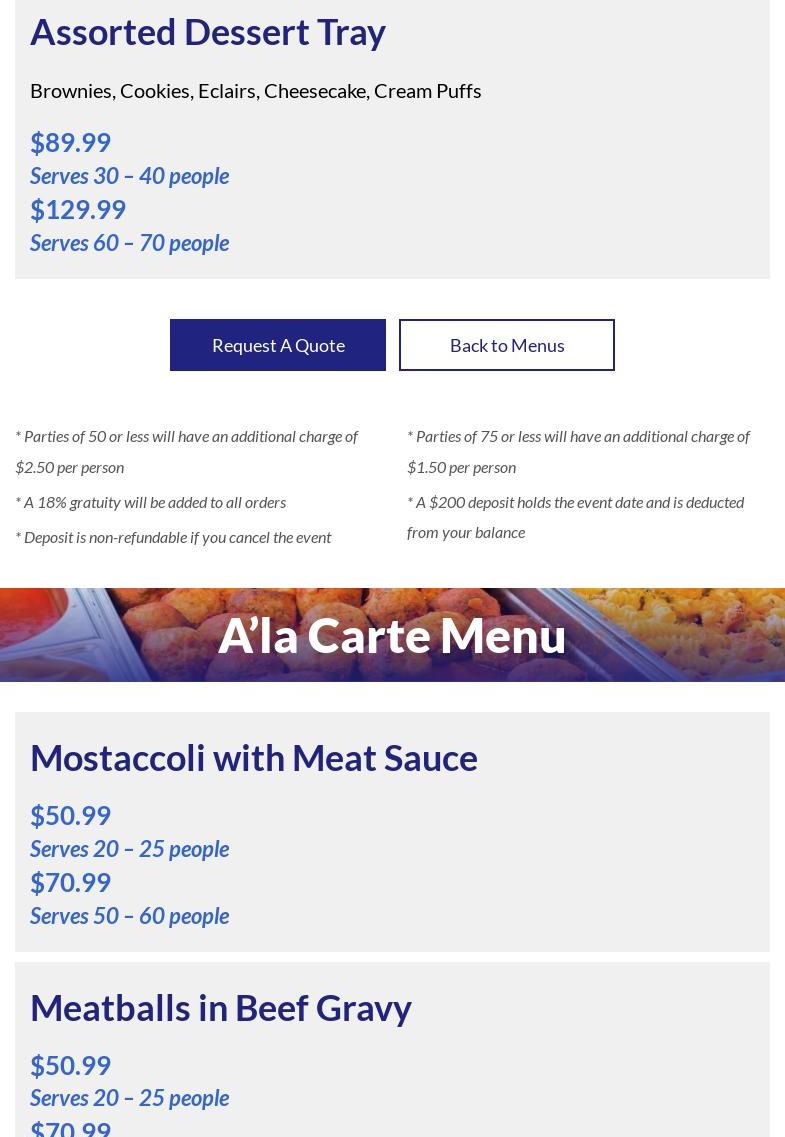Click the $129.99 dessert tray price
The width and height of the screenshot is (785, 1137).
tap(78, 209)
